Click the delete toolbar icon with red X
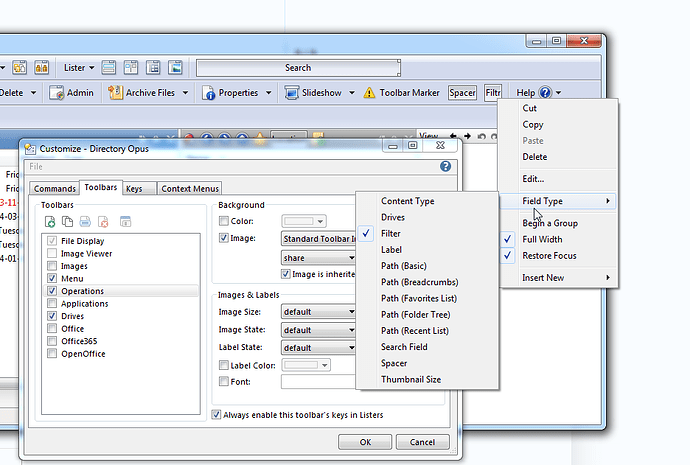This screenshot has height=465, width=690. (105, 221)
